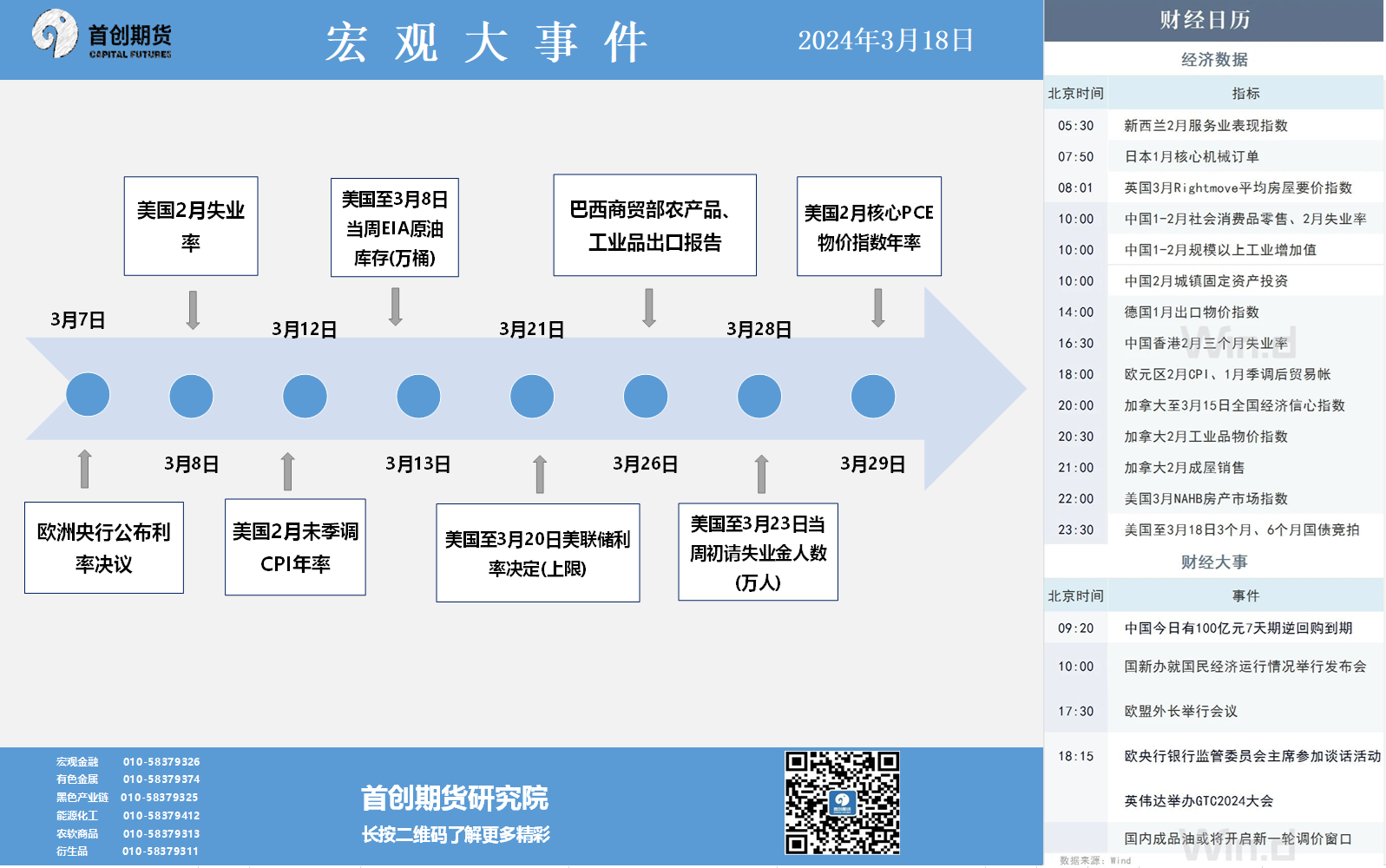Click the 首创期货研究院 footer title
Image resolution: width=1386 pixels, height=868 pixels.
(455, 798)
